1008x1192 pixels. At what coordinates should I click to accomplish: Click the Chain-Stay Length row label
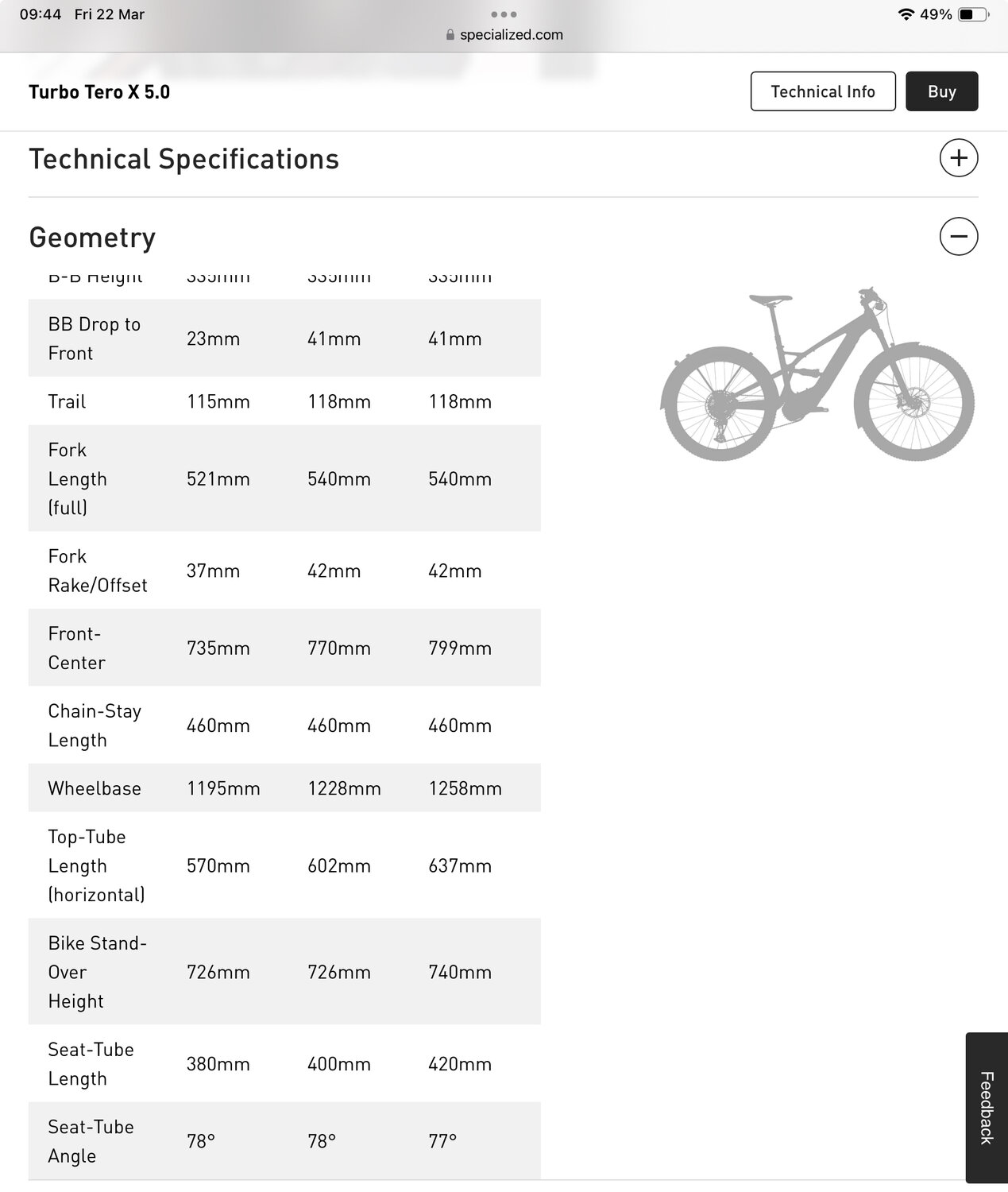click(95, 726)
